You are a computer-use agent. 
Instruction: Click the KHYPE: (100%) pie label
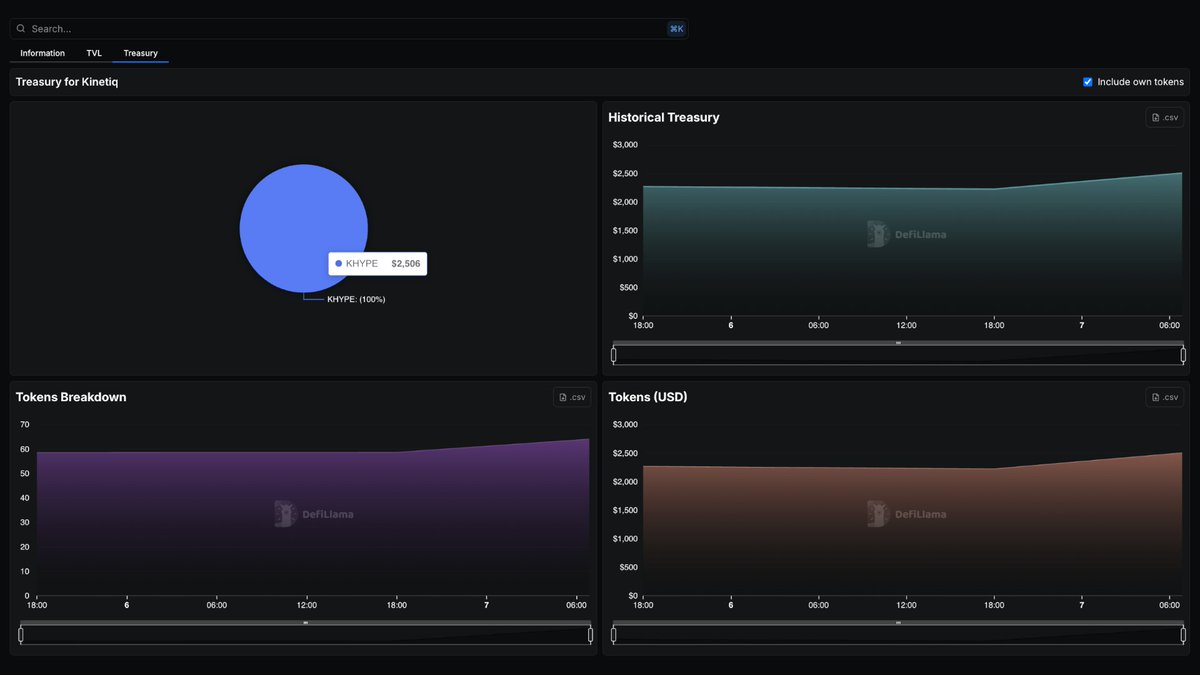coord(356,299)
